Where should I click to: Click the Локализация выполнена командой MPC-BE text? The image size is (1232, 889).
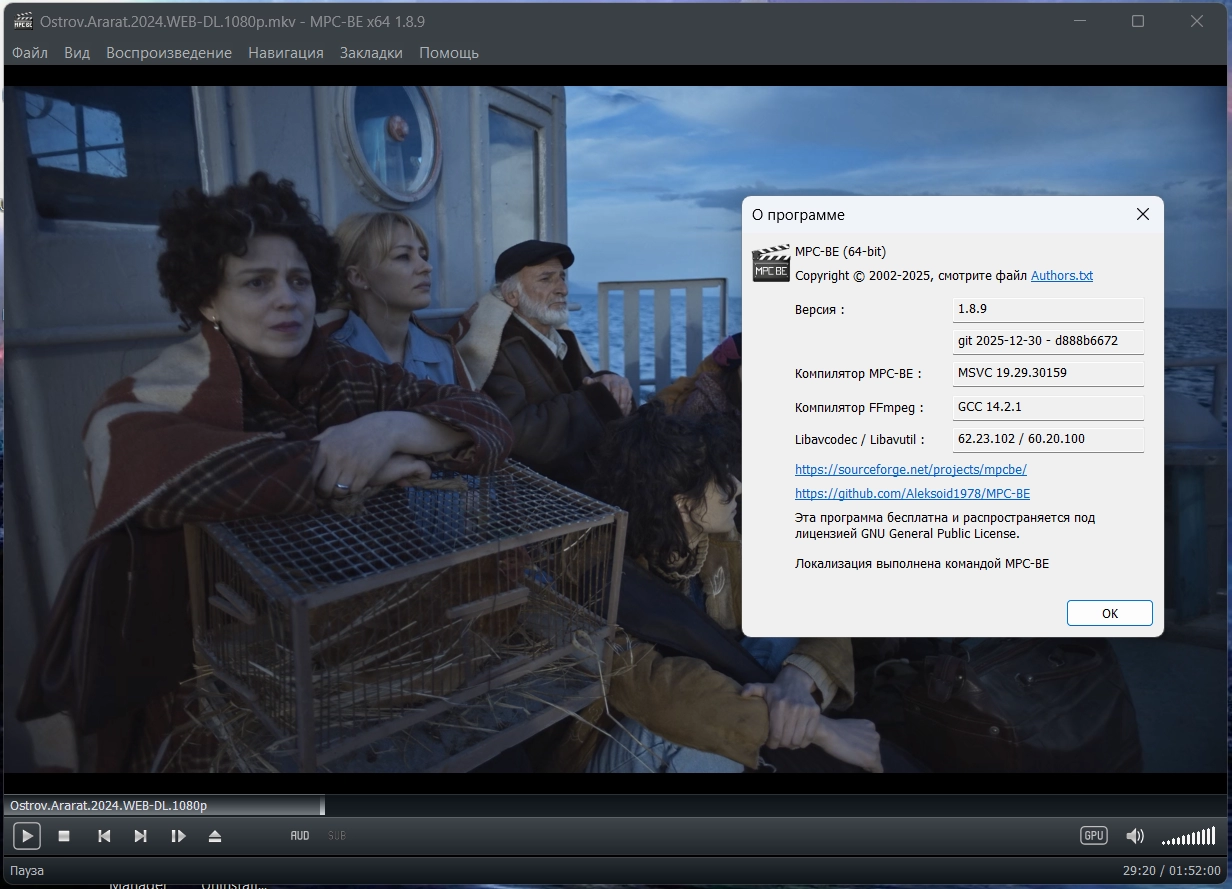point(922,564)
